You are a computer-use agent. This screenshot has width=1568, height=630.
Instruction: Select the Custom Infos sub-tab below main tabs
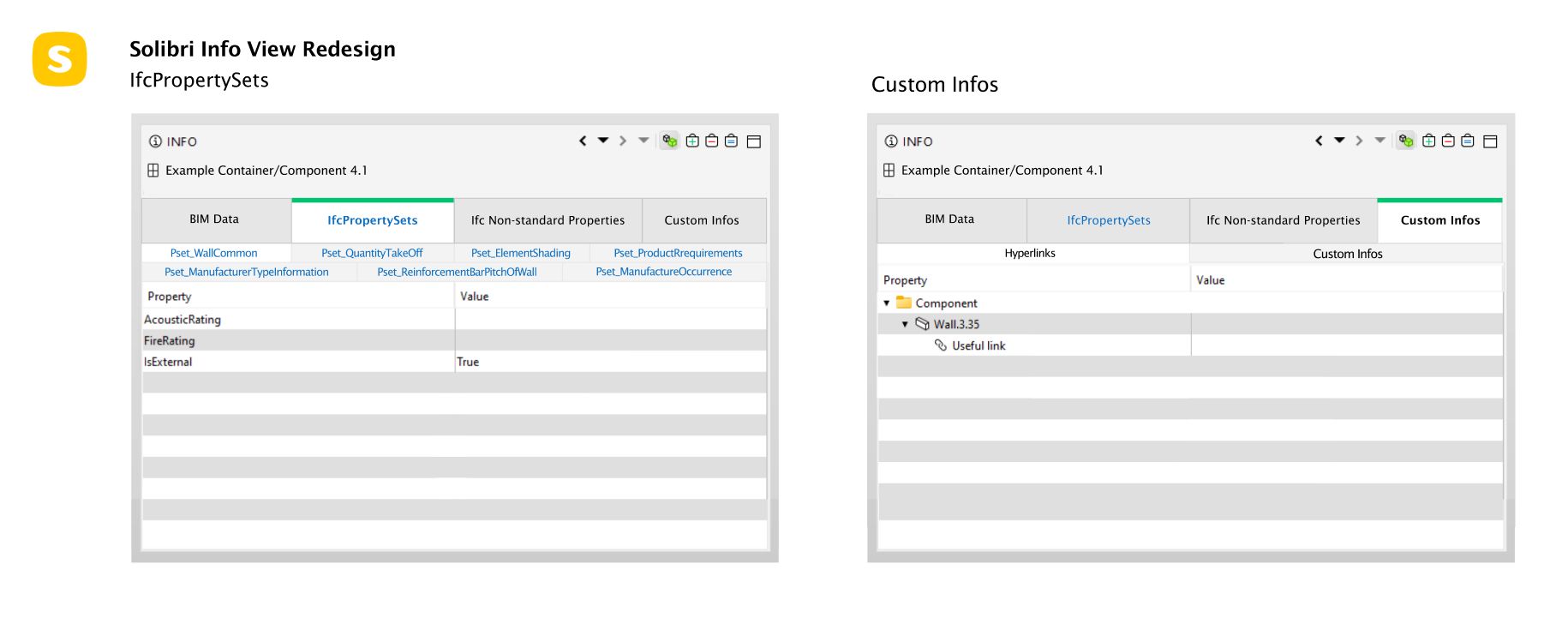point(1347,254)
